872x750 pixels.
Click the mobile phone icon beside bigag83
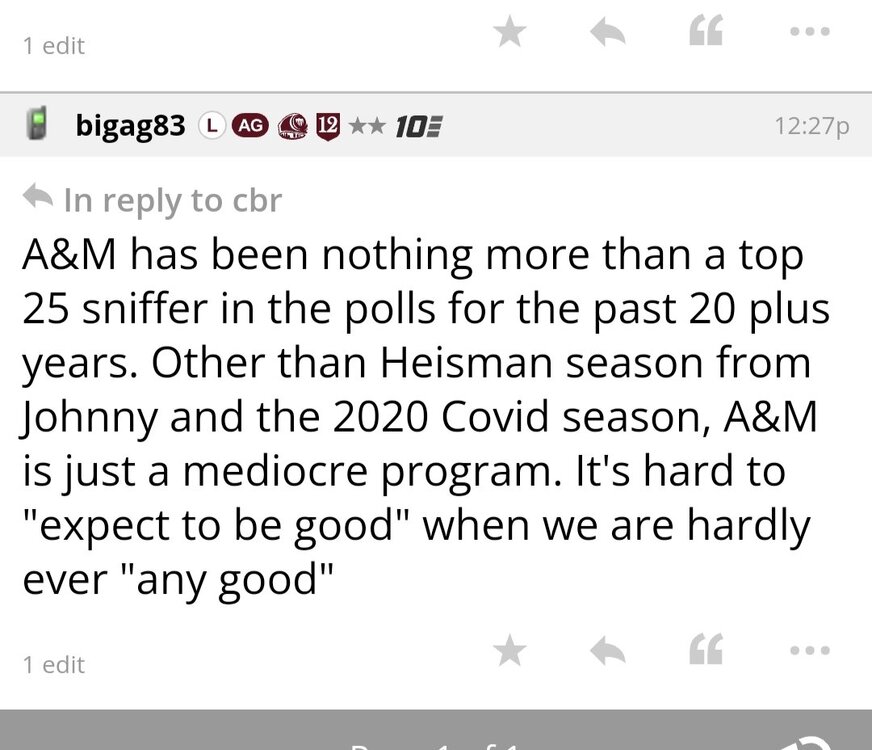coord(37,126)
